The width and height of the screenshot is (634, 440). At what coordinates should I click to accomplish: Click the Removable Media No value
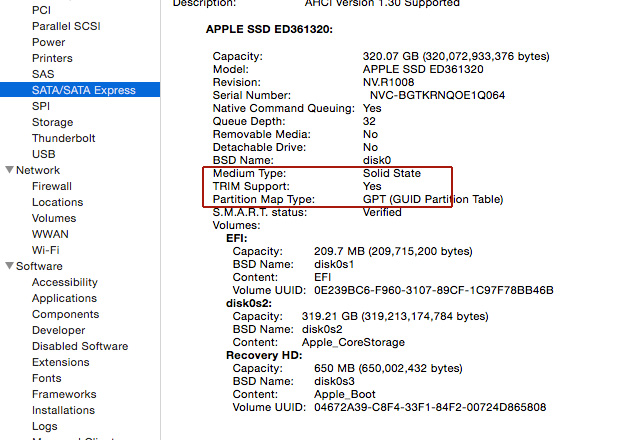click(x=370, y=134)
